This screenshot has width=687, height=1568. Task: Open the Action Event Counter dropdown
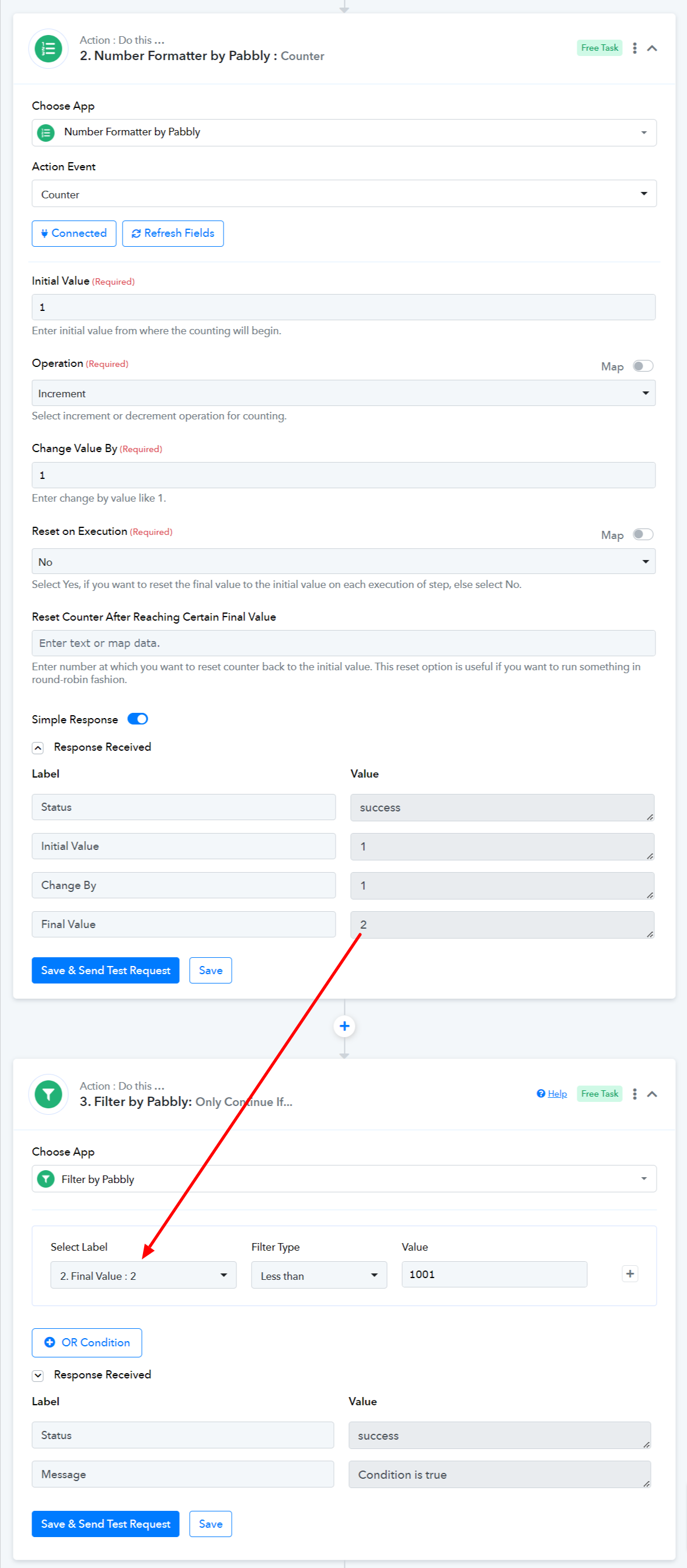pyautogui.click(x=344, y=194)
